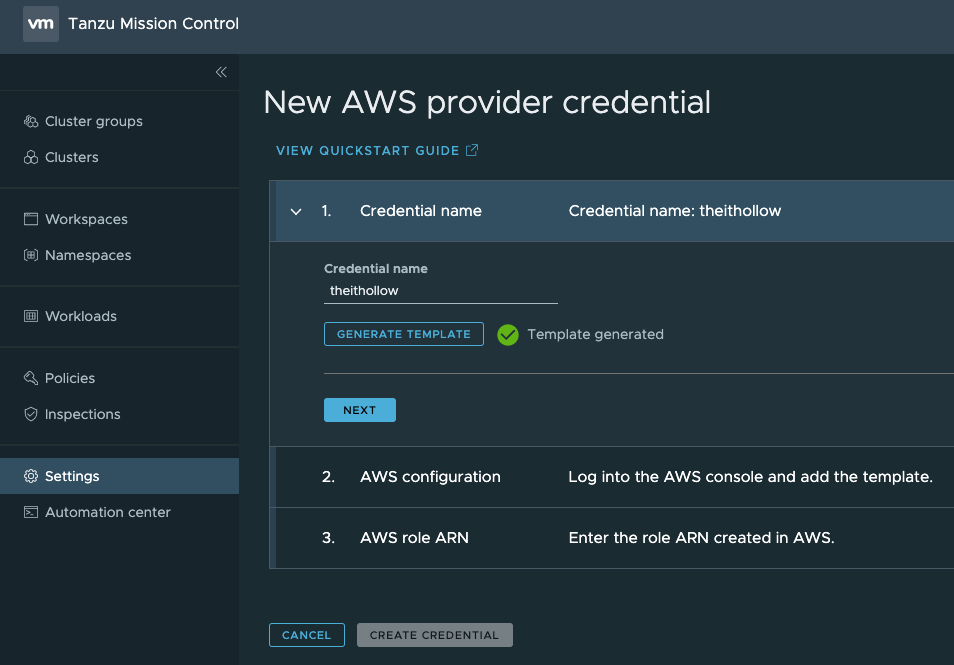954x665 pixels.
Task: Expand step 2 AWS configuration
Action: pyautogui.click(x=430, y=477)
